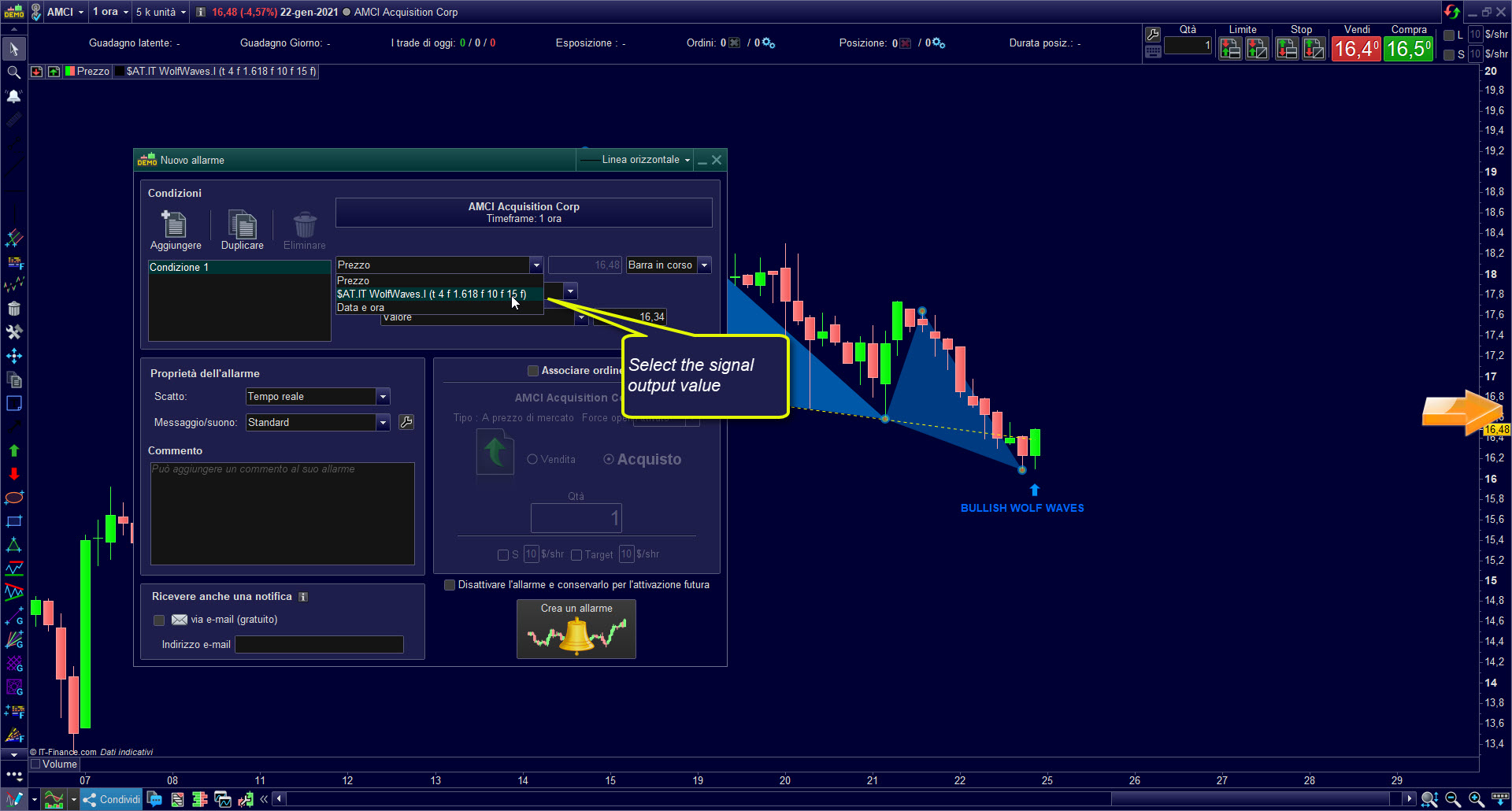The image size is (1512, 811).
Task: Choose $AT.IT WolfWaves.I list option
Action: pos(439,294)
